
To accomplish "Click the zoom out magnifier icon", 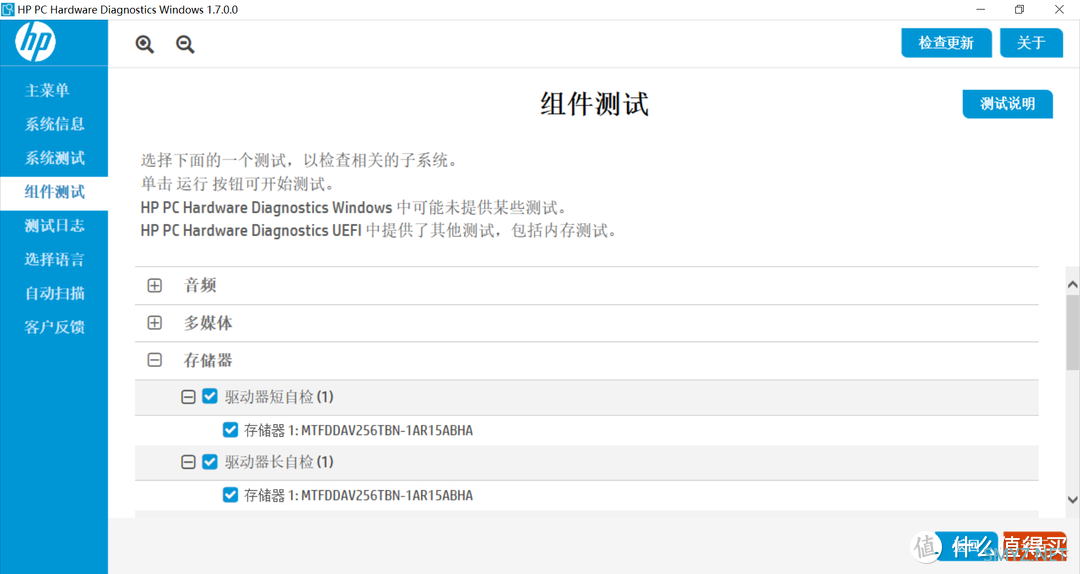I will pyautogui.click(x=185, y=45).
